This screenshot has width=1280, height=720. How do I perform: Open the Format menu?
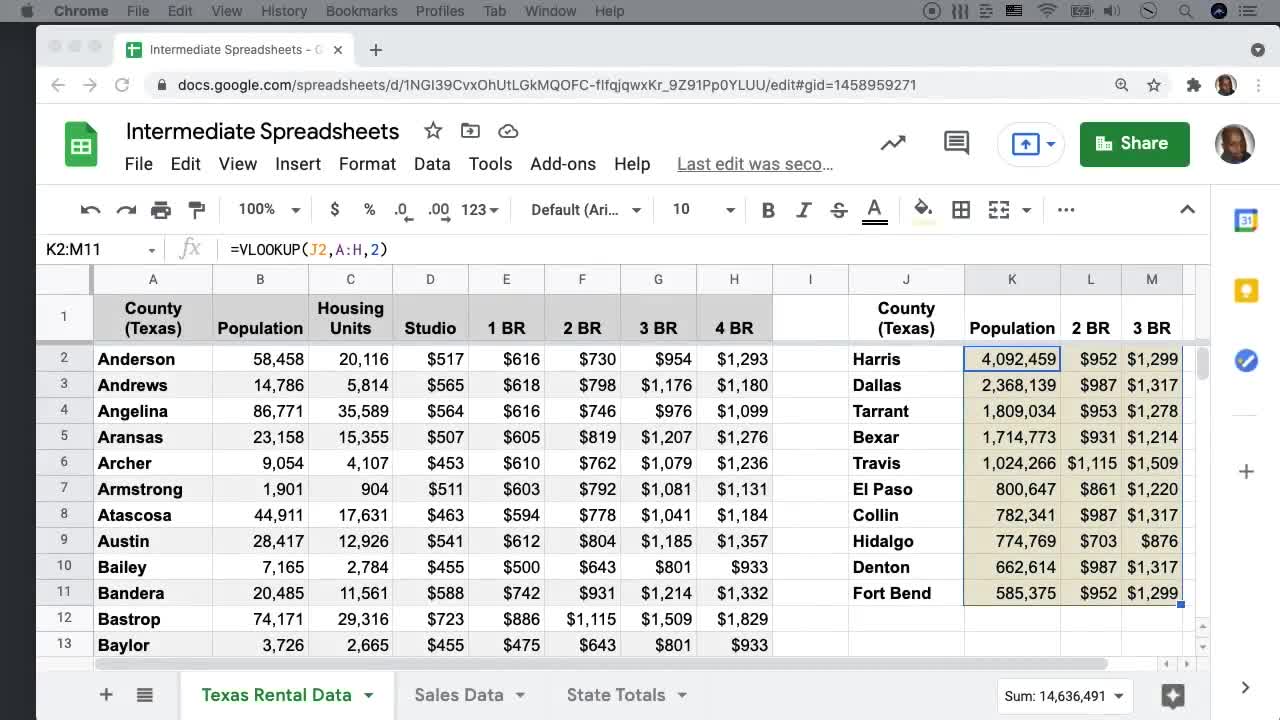(x=367, y=163)
